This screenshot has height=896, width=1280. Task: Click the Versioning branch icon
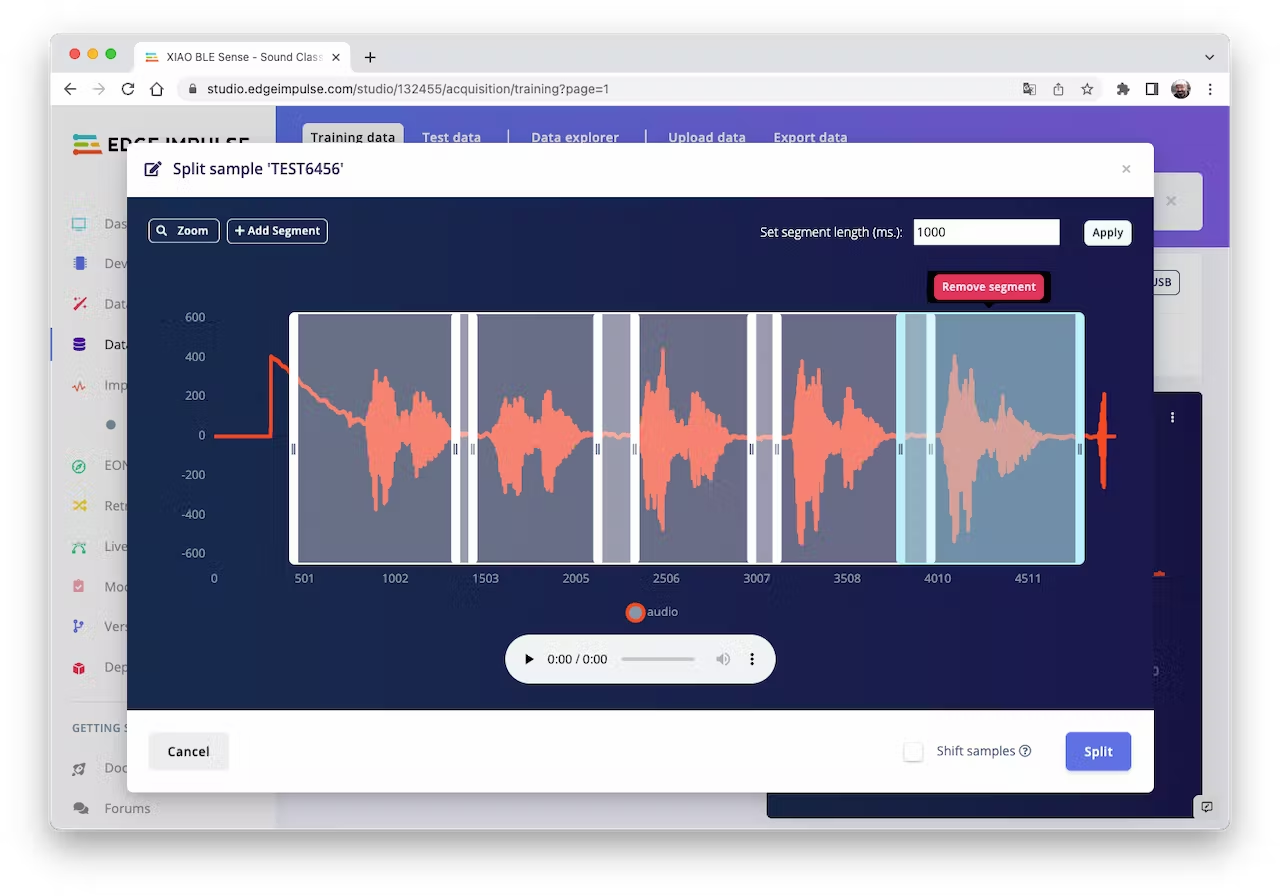[x=80, y=627]
